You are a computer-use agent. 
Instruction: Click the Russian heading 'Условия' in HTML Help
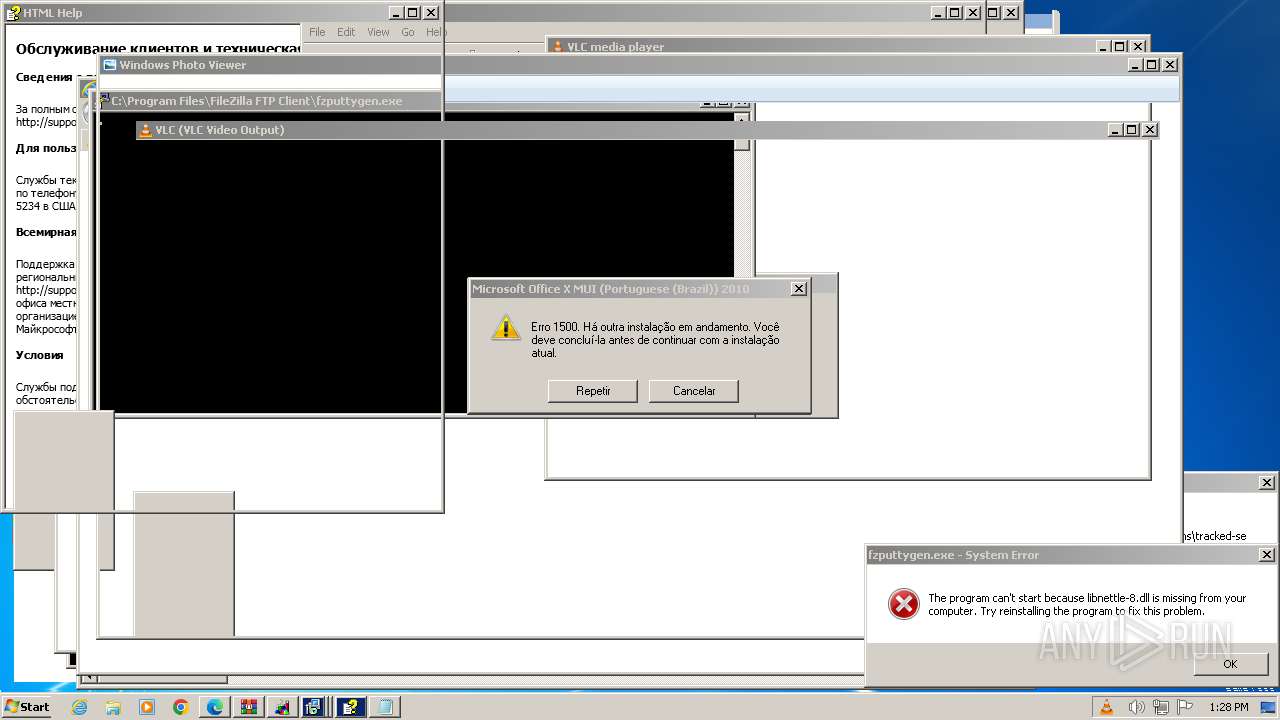click(x=39, y=355)
